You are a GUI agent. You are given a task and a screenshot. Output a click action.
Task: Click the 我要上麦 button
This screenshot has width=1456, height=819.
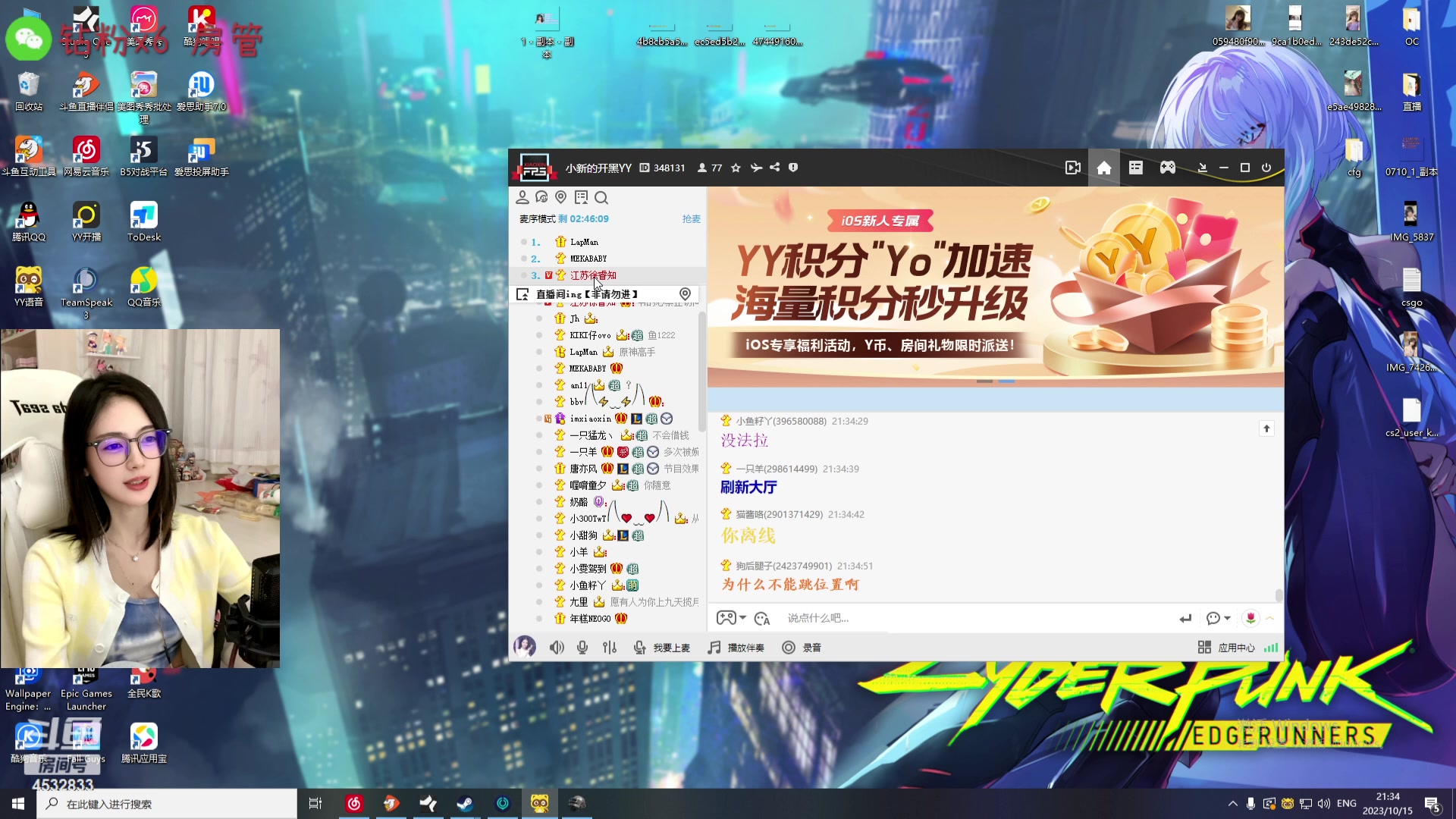[x=662, y=648]
